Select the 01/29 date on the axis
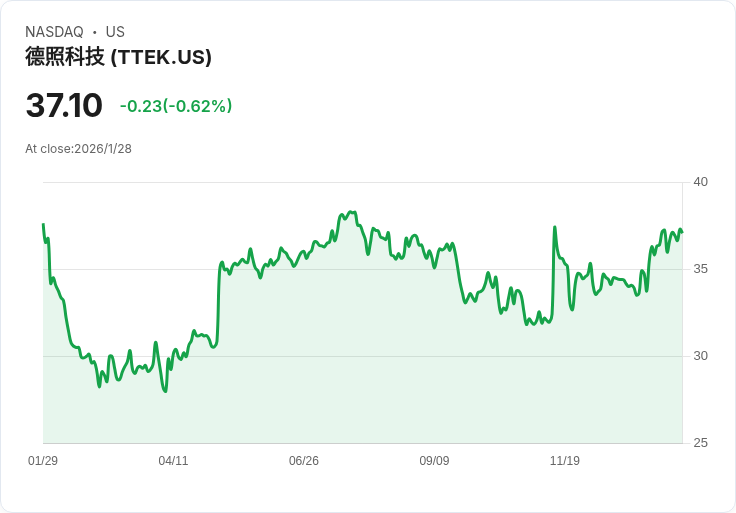 coord(43,461)
